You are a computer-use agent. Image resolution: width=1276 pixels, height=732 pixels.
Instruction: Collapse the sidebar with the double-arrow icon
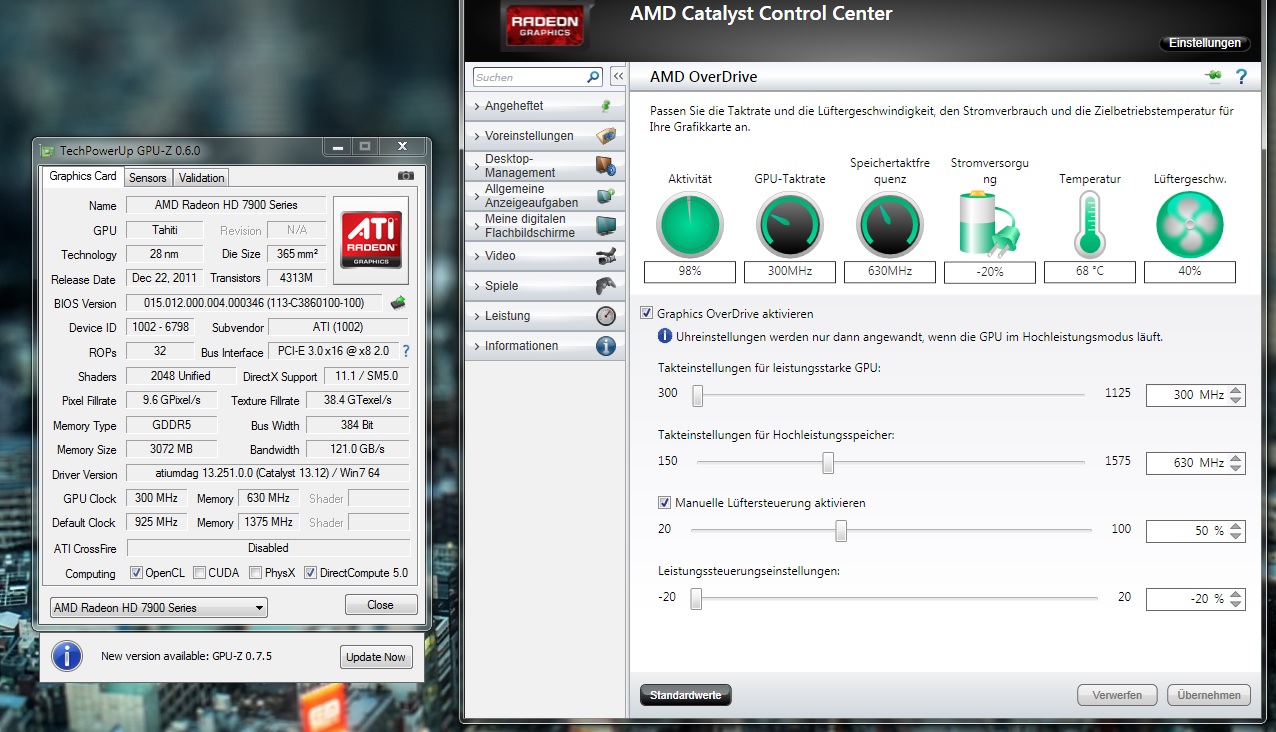(618, 77)
